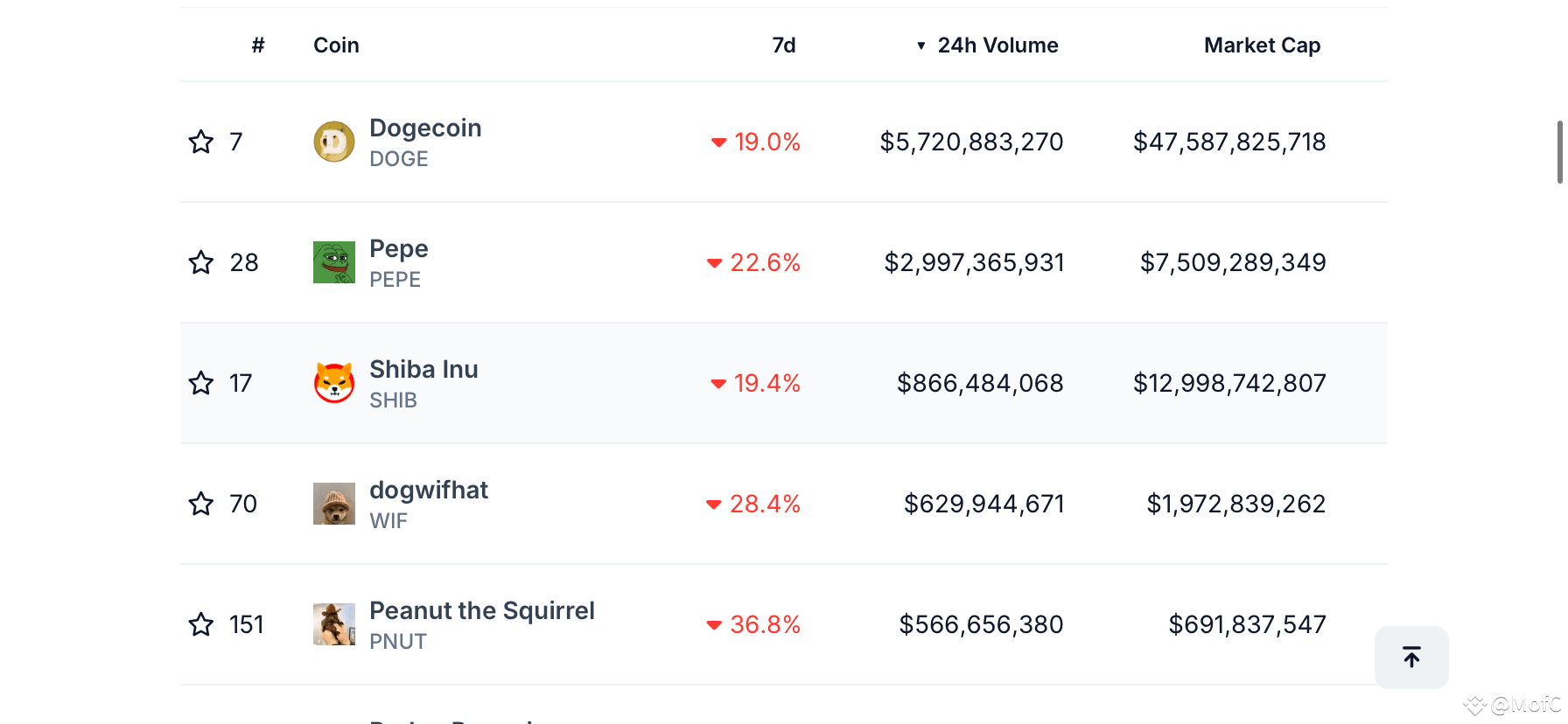Image resolution: width=1568 pixels, height=724 pixels.
Task: Click the Pepe frog logo
Action: click(x=334, y=262)
